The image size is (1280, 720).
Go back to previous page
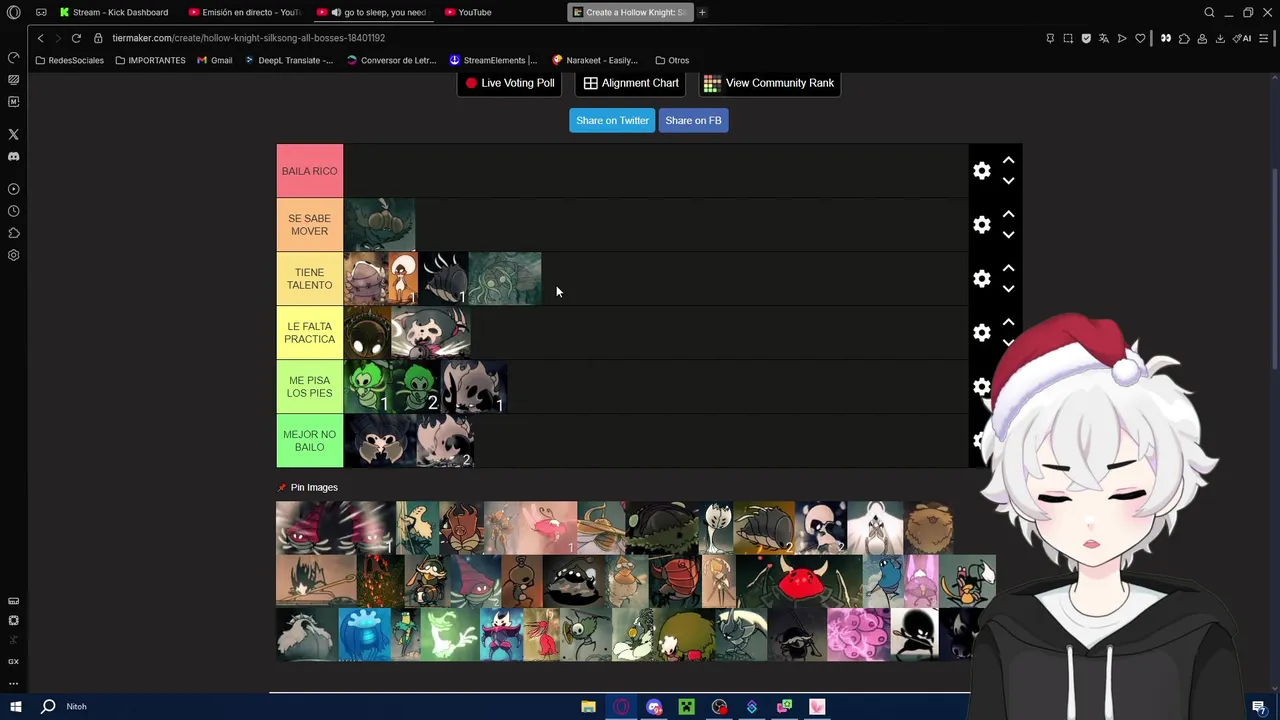(40, 38)
